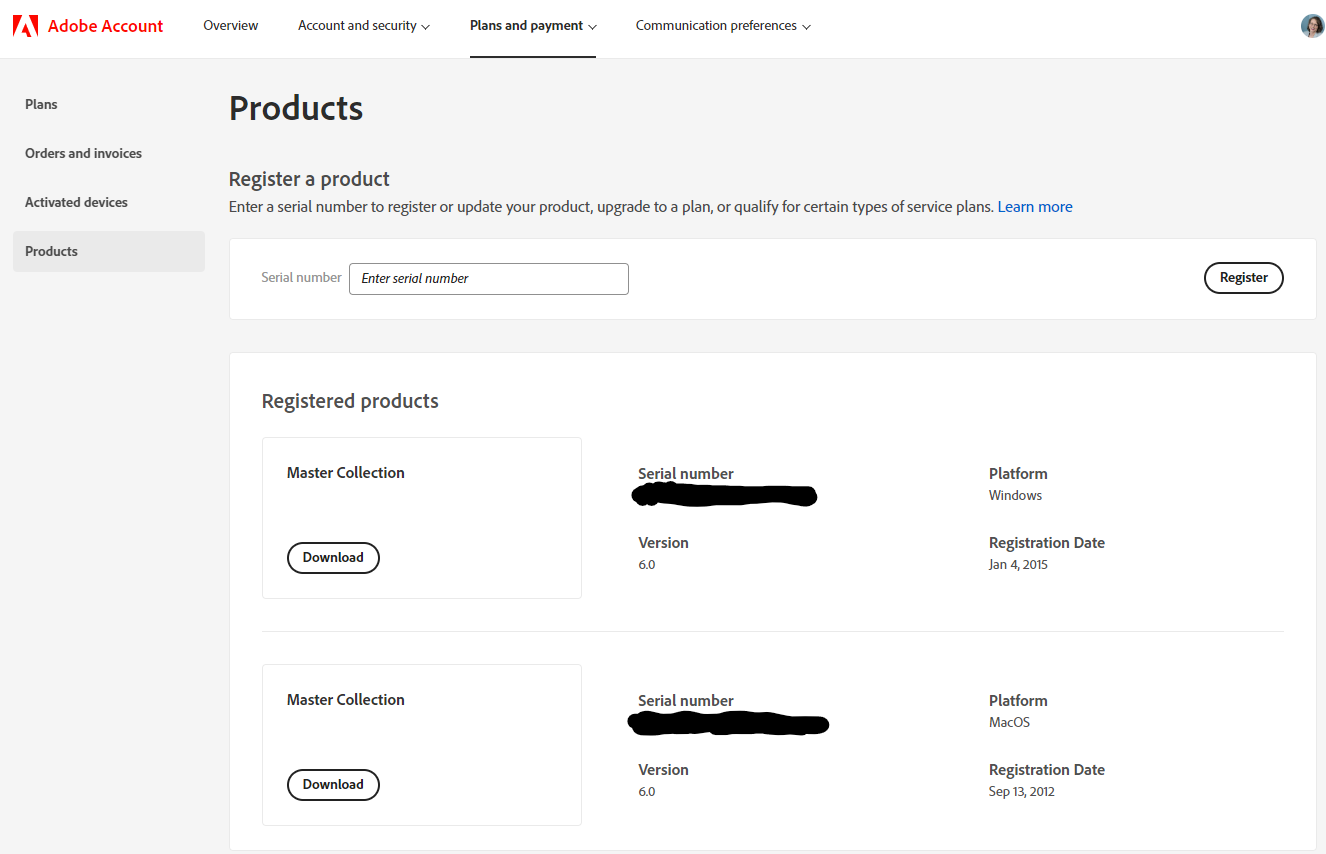Click registration date Jan 4, 2015

tap(1018, 565)
